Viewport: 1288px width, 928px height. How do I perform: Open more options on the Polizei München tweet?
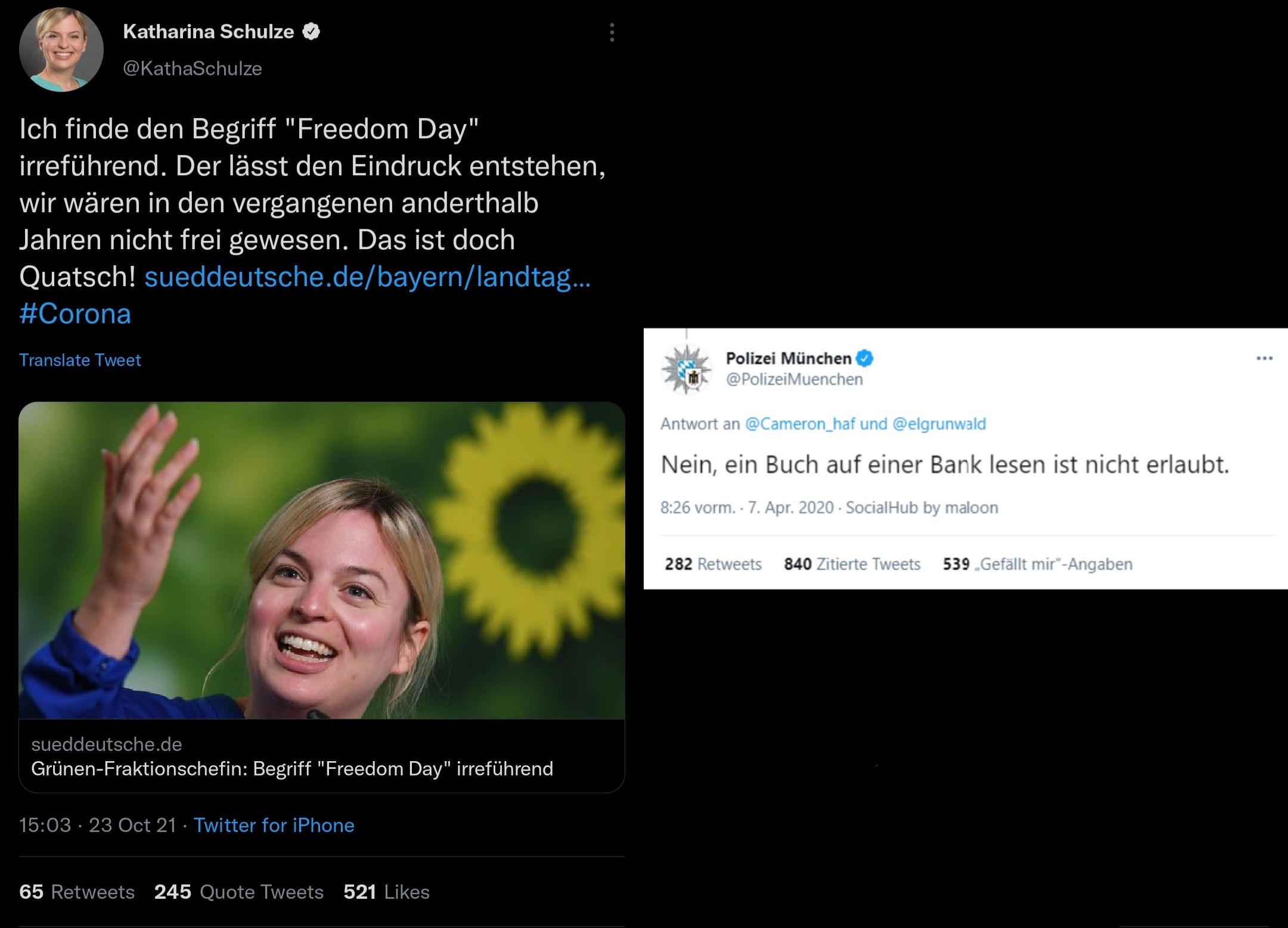pos(1264,358)
